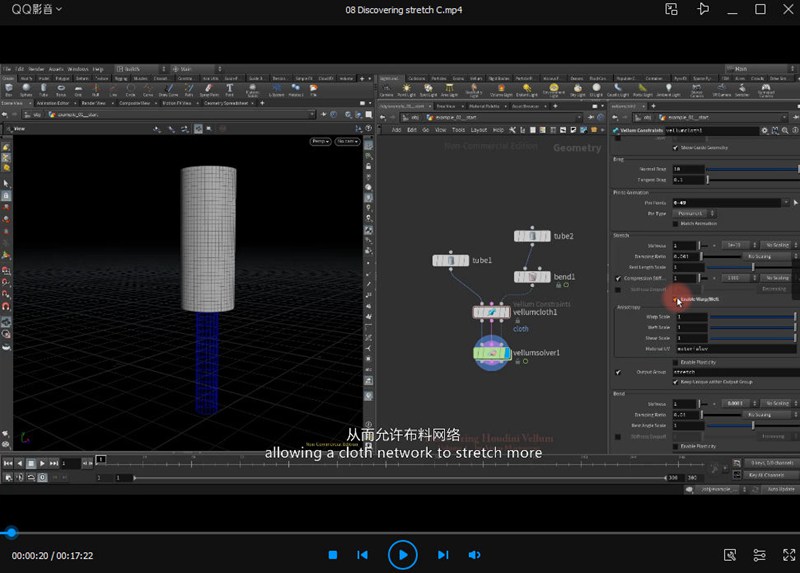Toggle the Enable Warp/Weft checkbox
800x573 pixels.
click(673, 299)
